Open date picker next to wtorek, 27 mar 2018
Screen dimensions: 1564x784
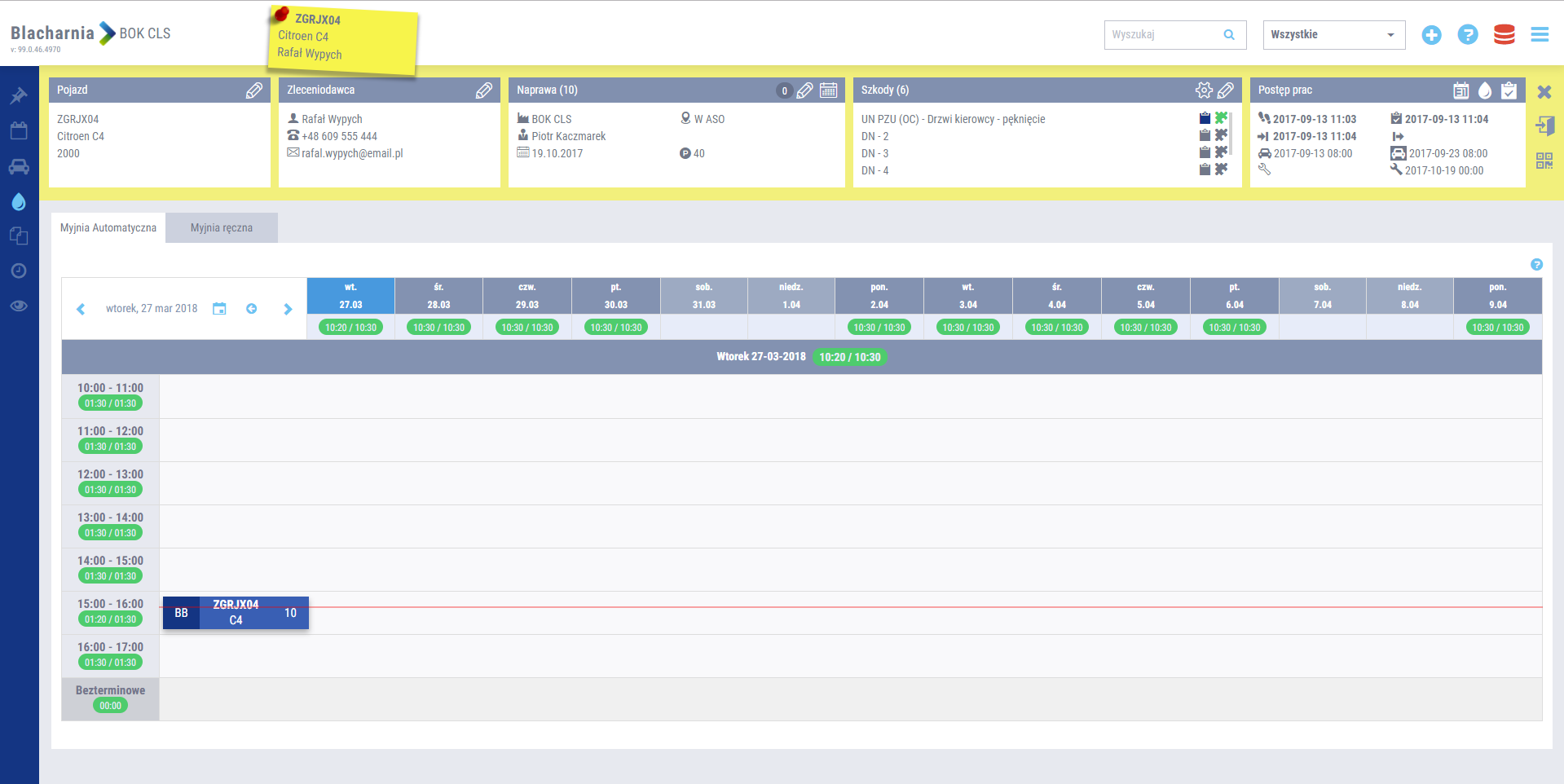pyautogui.click(x=219, y=309)
